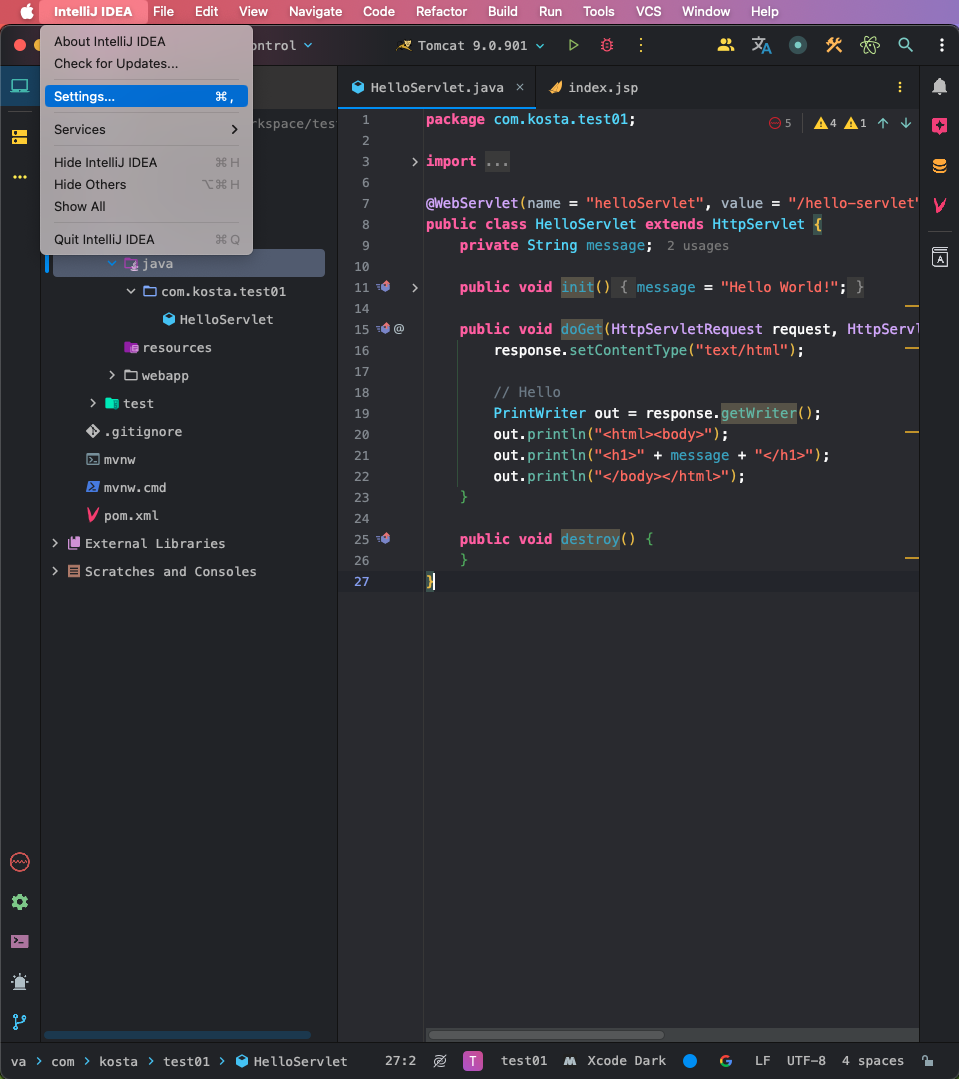Open the Apple menu
This screenshot has height=1079, width=959.
(x=26, y=12)
